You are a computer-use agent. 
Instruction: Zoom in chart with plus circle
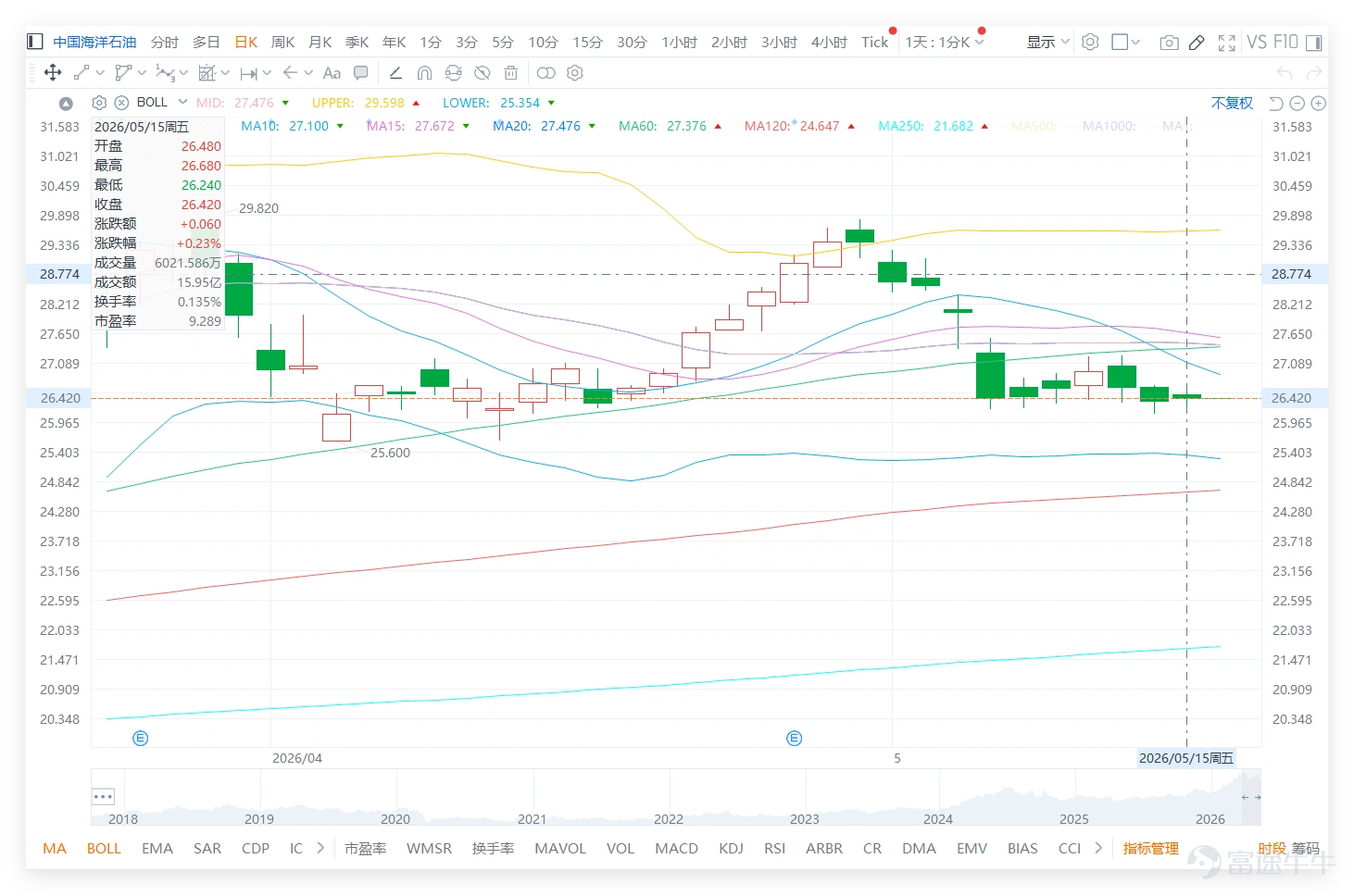click(x=1319, y=103)
